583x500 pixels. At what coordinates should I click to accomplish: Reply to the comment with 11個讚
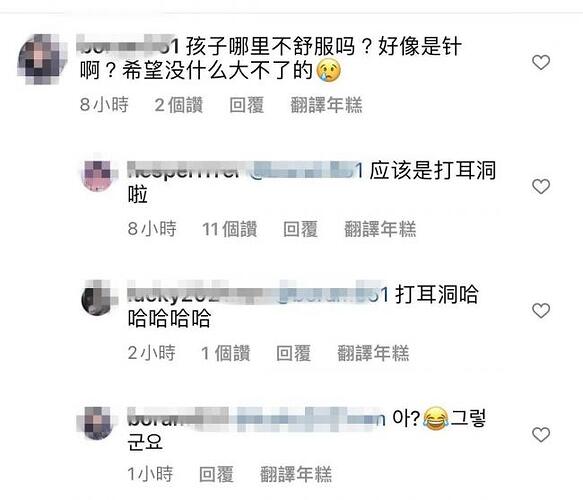[300, 229]
